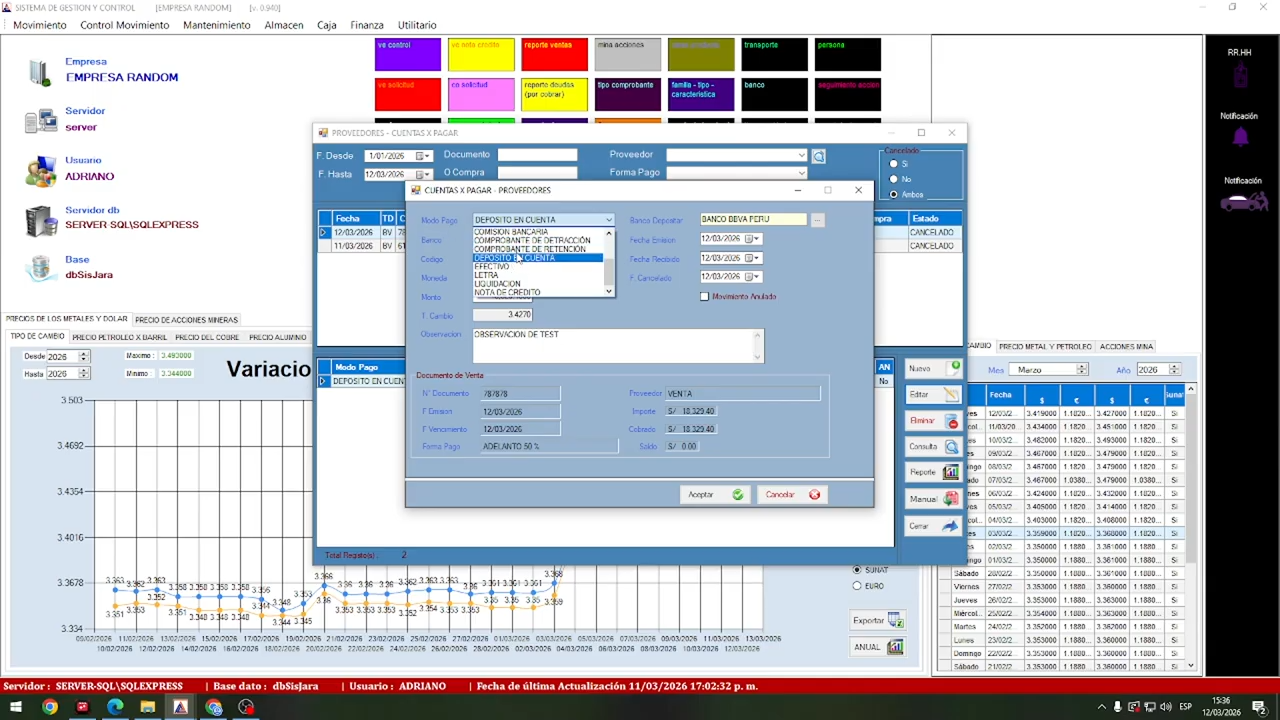1280x720 pixels.
Task: Select the Cancelado 'Si' radio button
Action: tap(893, 164)
